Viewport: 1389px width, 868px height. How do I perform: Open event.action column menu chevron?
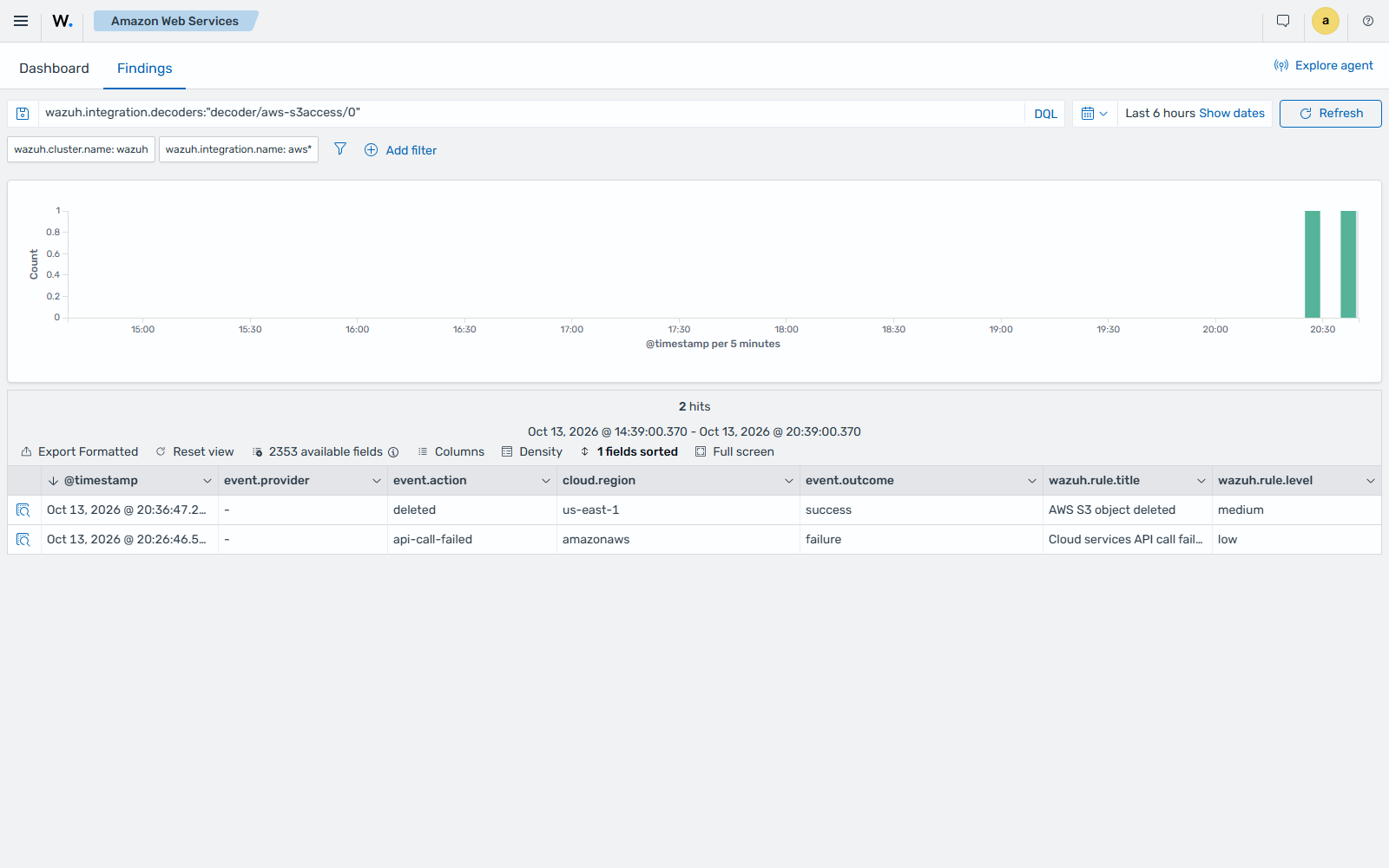(546, 481)
